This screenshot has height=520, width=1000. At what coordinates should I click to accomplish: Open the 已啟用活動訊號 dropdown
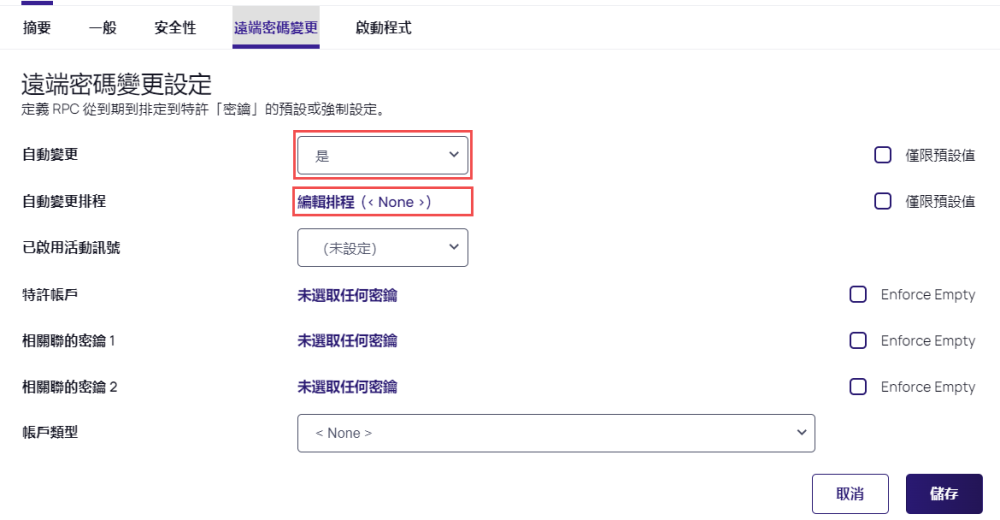[383, 248]
